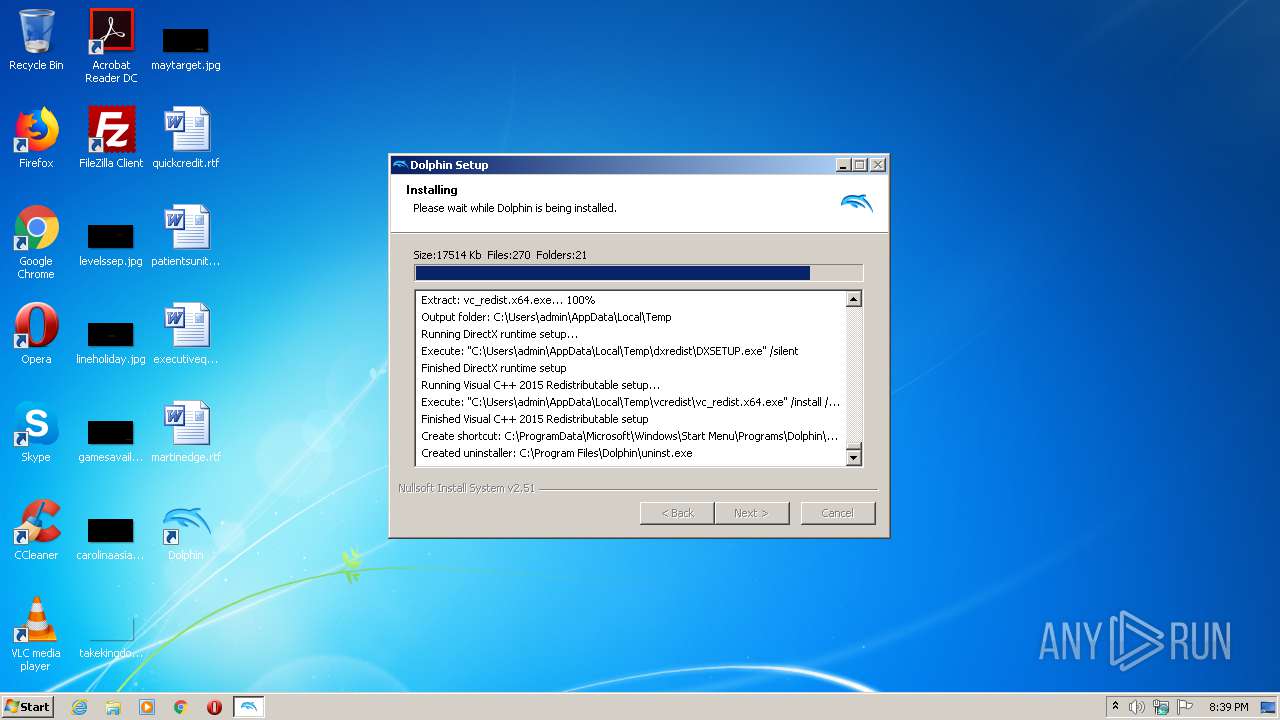Select the 'Create shortcut' log line
Screen dimensions: 1280x720
630,436
